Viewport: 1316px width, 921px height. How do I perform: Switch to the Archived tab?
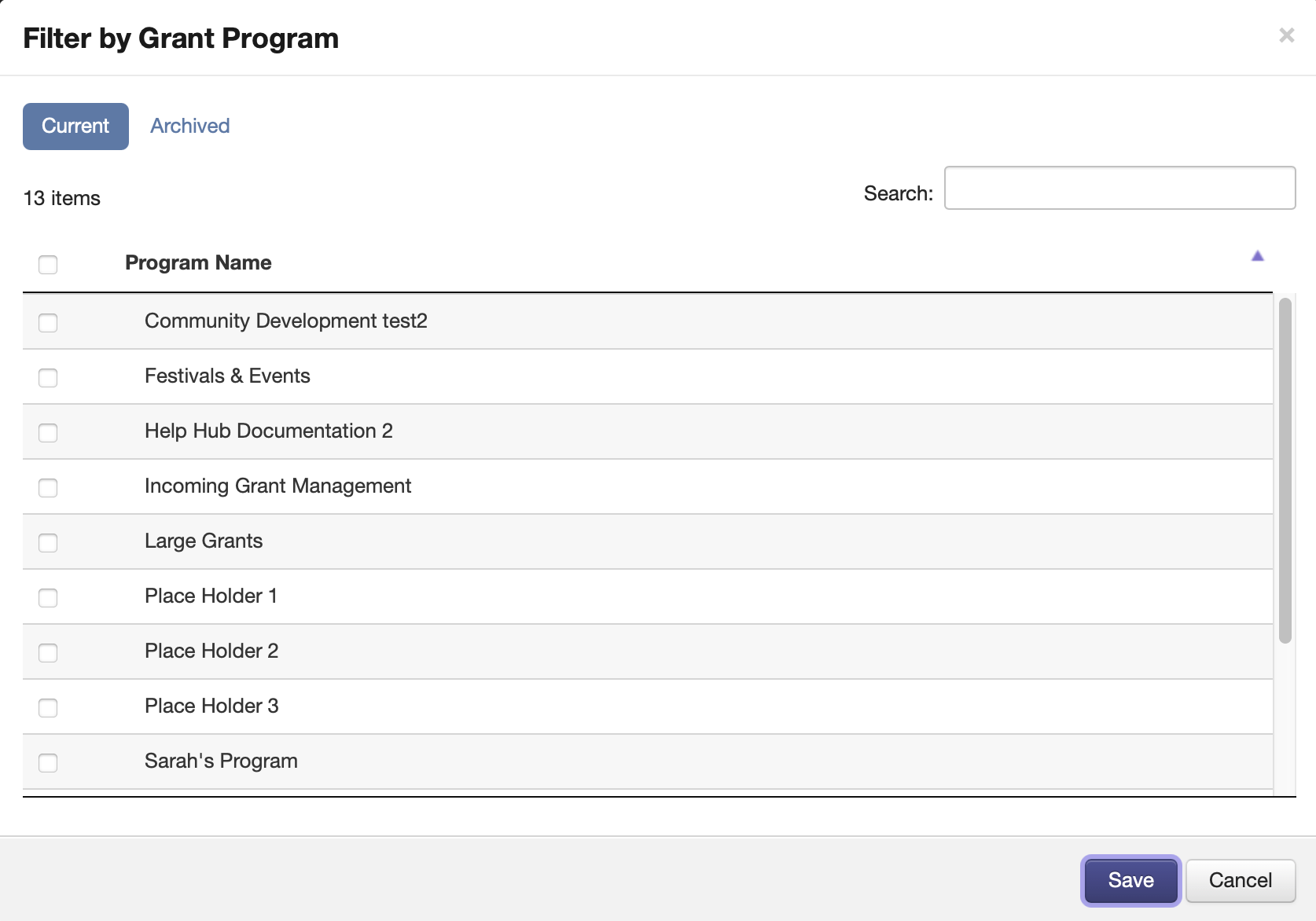pyautogui.click(x=190, y=126)
